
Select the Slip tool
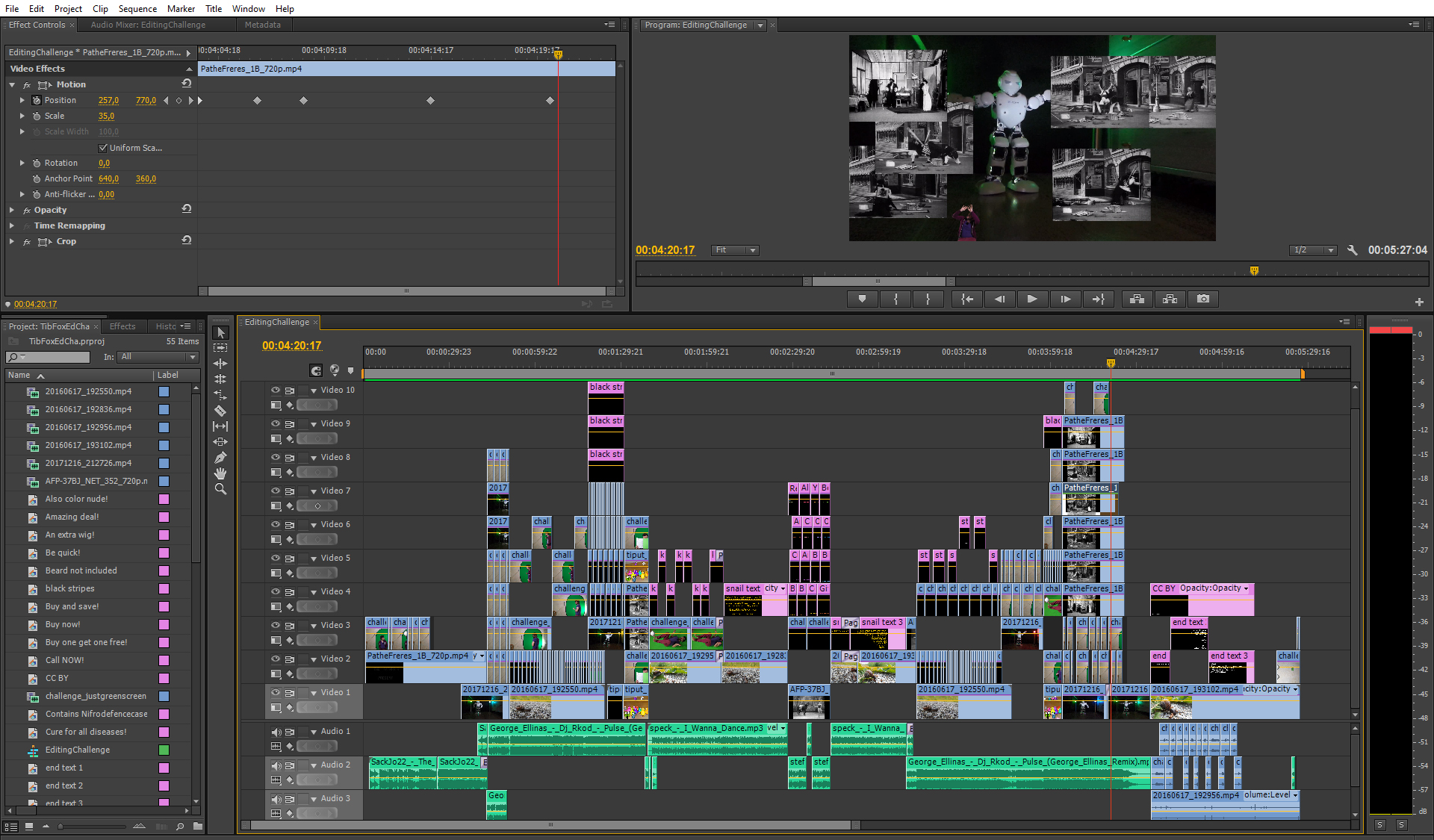(220, 426)
